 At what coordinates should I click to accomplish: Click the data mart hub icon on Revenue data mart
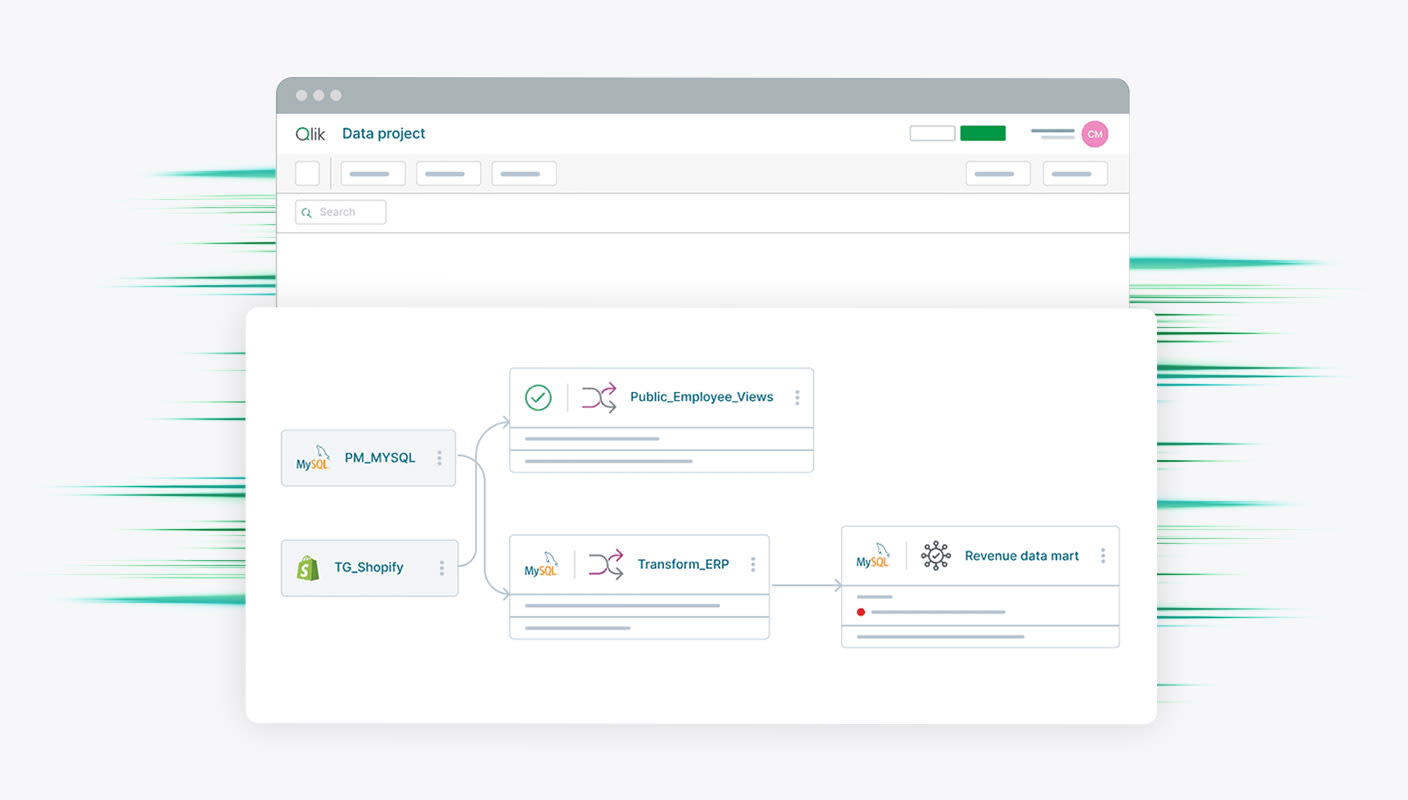pos(935,555)
